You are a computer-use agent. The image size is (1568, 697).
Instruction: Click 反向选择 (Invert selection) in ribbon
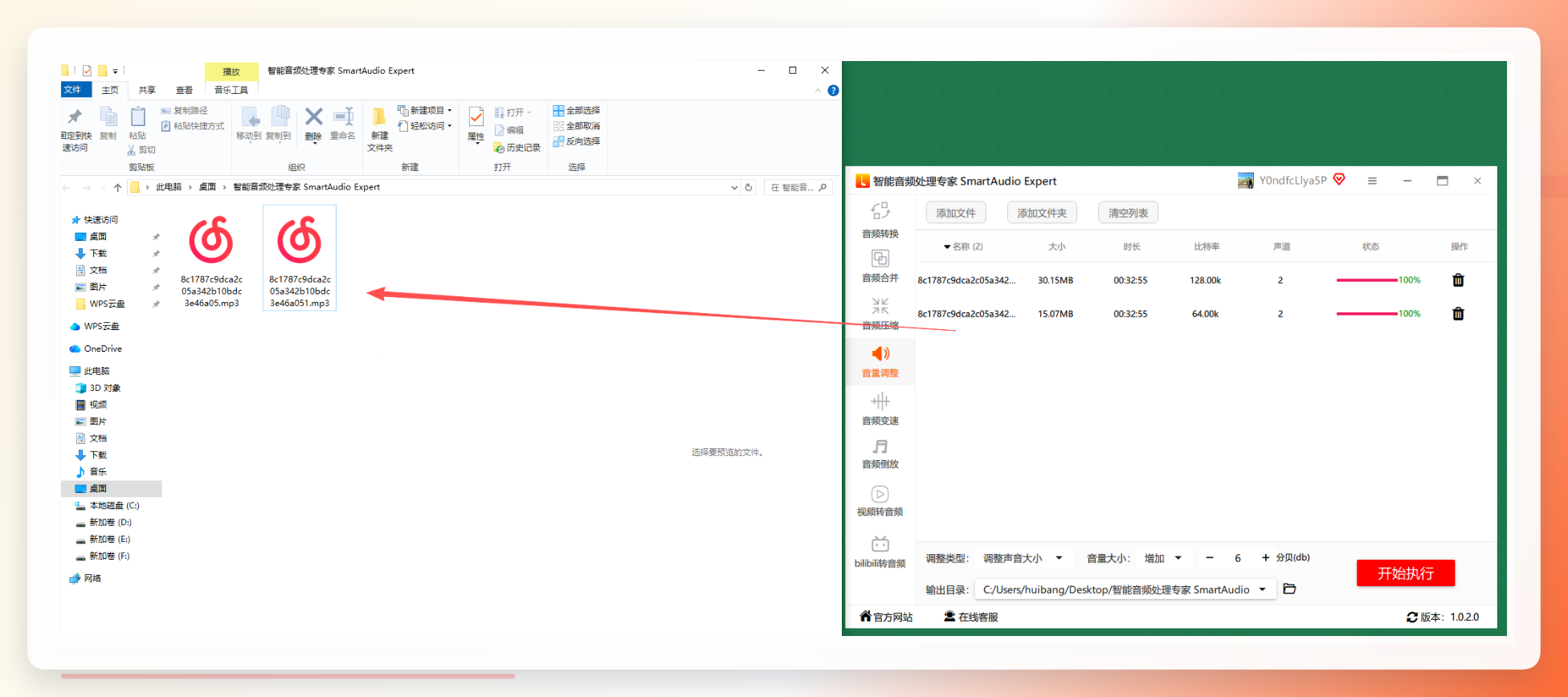pos(577,141)
